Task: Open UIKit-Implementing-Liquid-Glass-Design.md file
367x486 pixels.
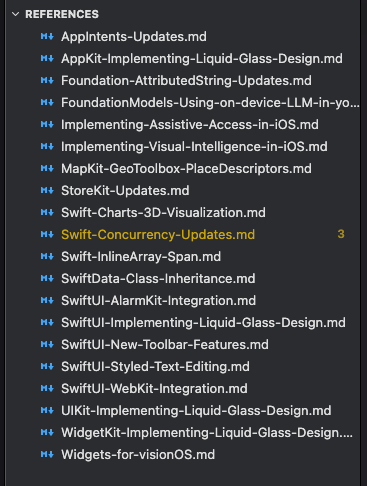Action: (196, 411)
